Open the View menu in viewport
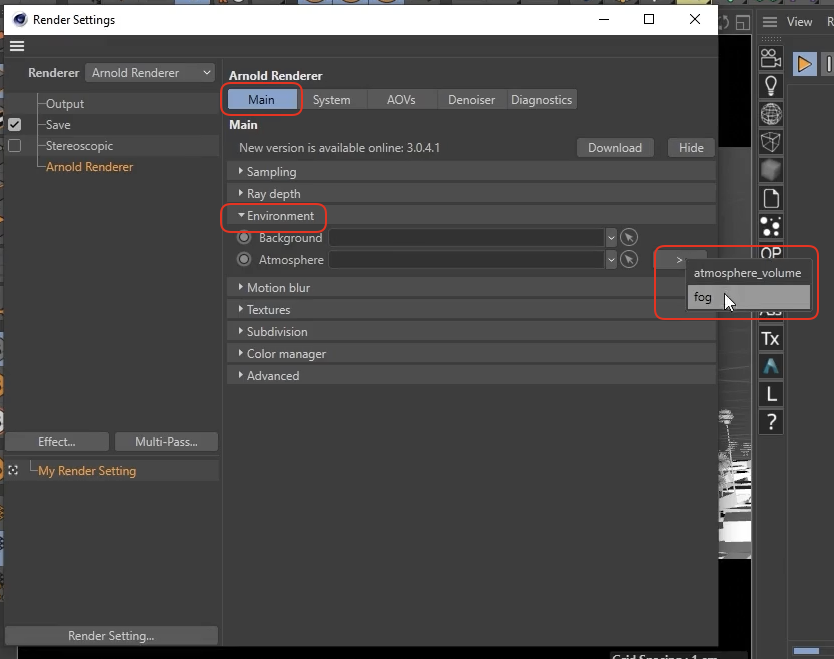 [799, 22]
